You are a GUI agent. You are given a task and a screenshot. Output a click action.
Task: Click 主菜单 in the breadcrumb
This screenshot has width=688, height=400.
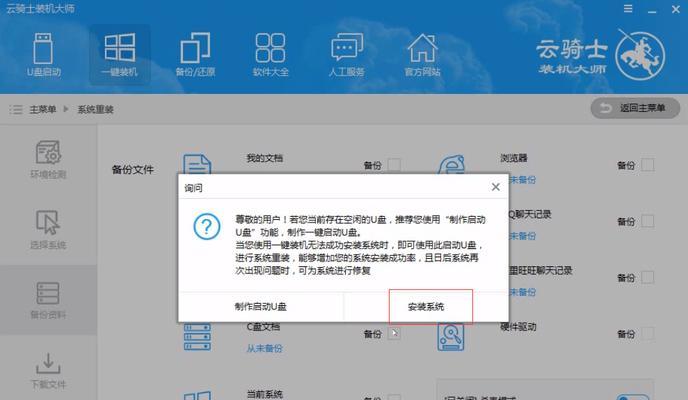[43, 109]
